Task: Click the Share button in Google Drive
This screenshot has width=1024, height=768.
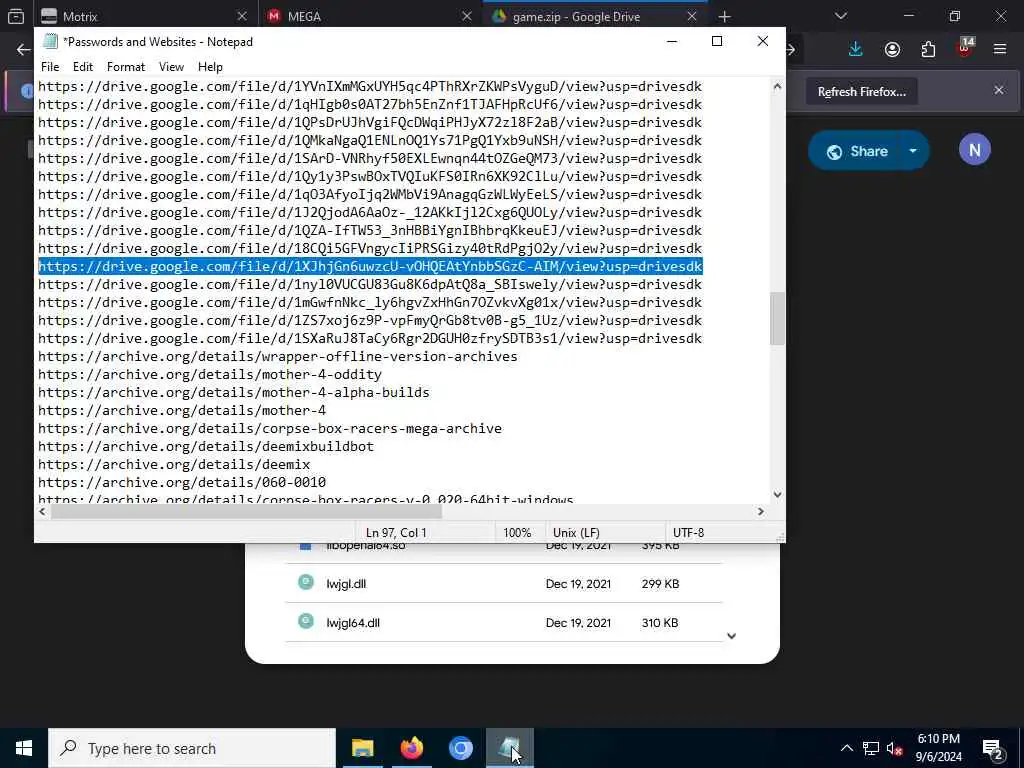Action: point(857,151)
